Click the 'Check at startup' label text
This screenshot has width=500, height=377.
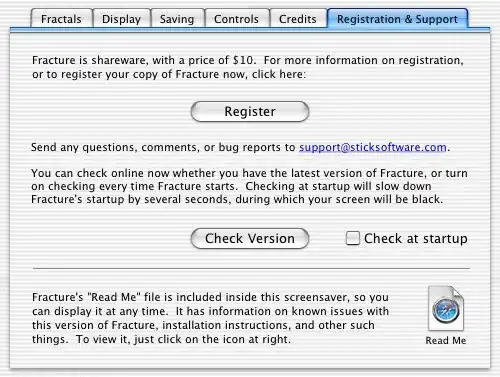click(x=416, y=238)
